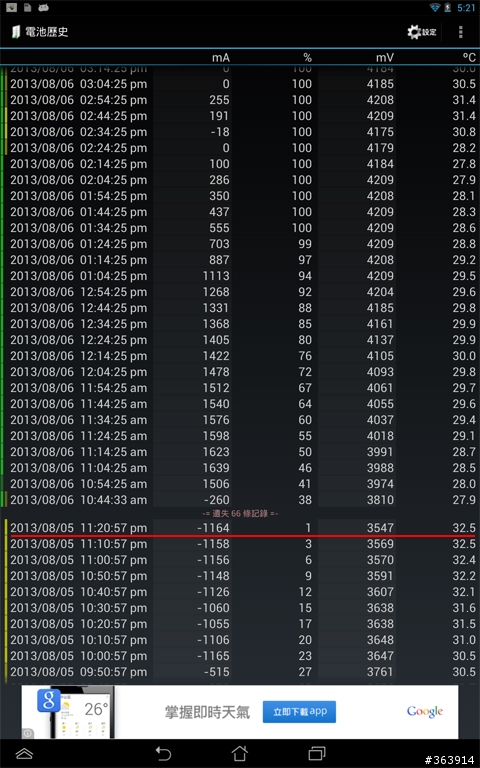Select the 02:44:25 pm record row
This screenshot has height=768, width=480.
[240, 116]
